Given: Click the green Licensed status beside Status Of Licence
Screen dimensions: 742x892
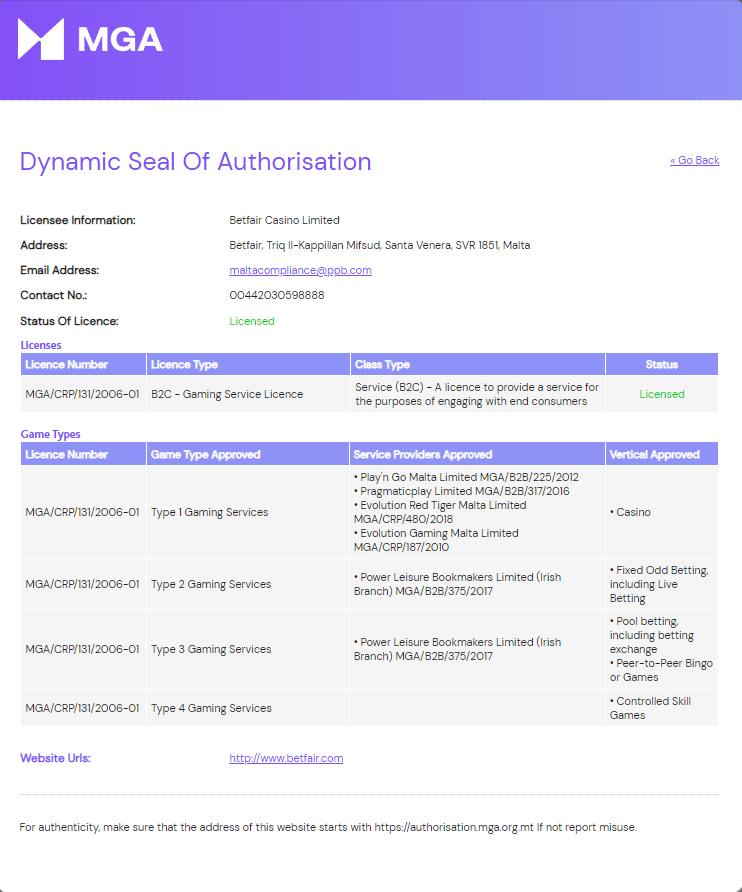Looking at the screenshot, I should click(x=252, y=321).
